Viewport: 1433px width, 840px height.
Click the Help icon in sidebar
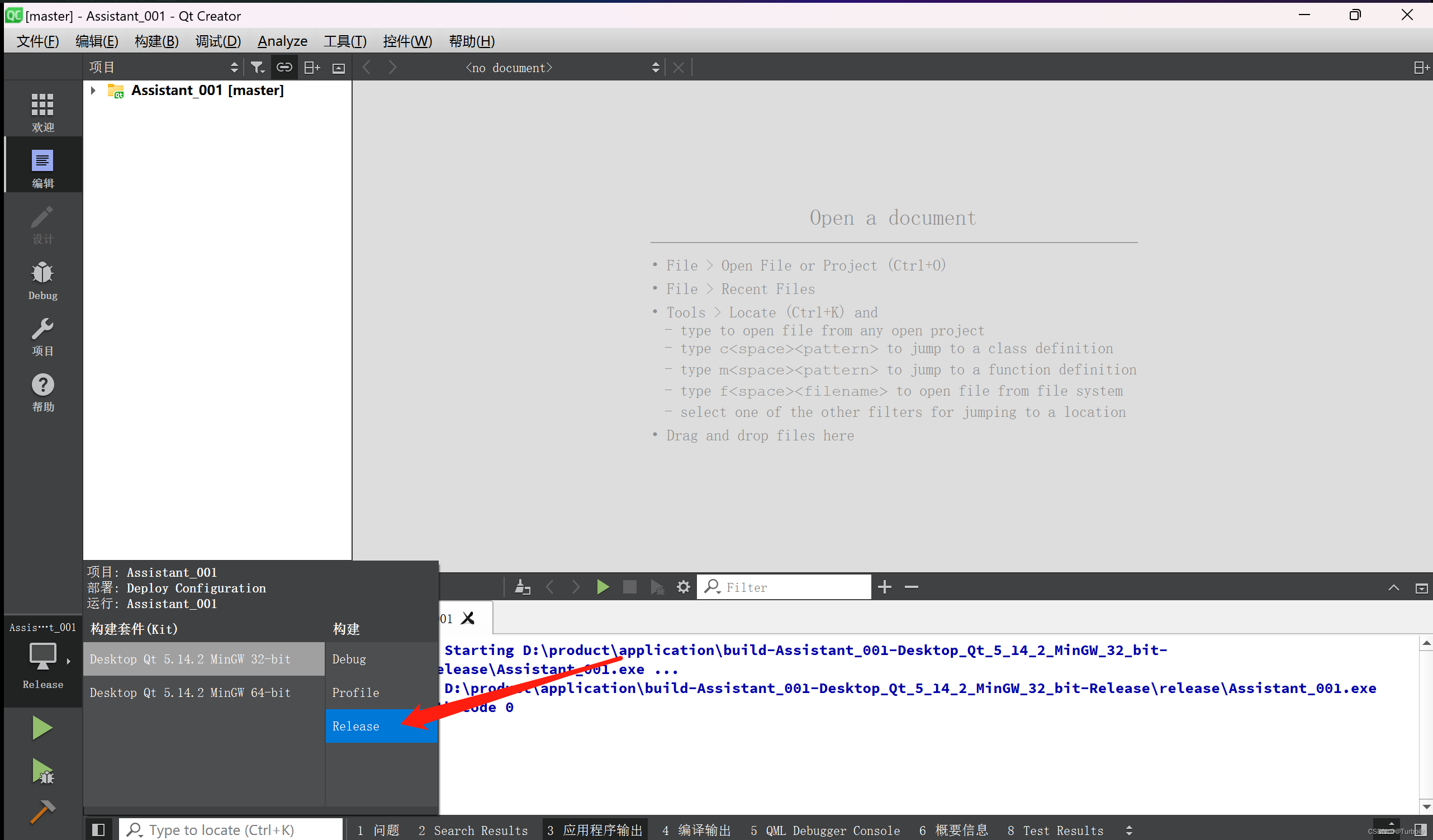(x=41, y=391)
